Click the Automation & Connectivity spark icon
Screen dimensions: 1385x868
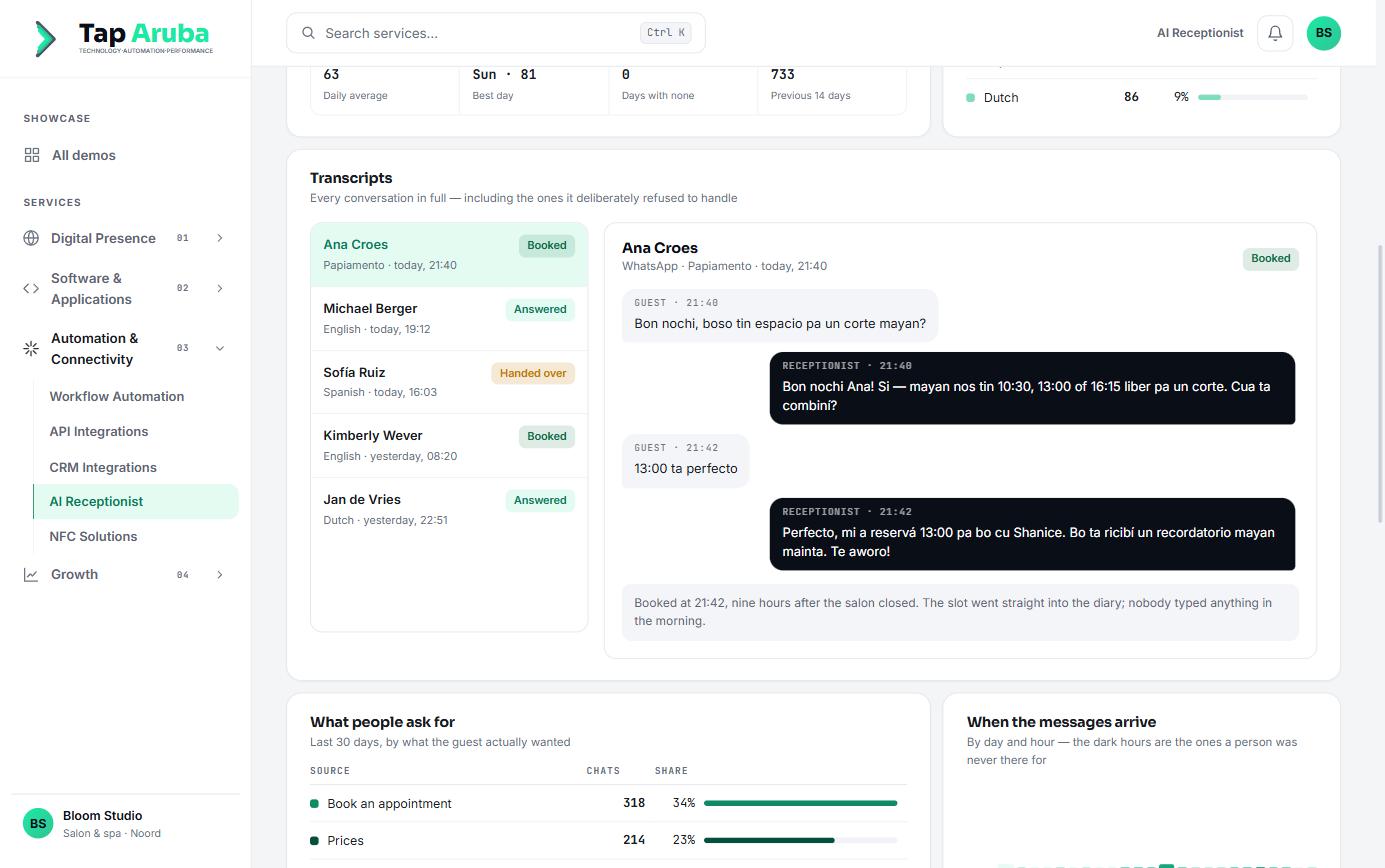(x=31, y=349)
